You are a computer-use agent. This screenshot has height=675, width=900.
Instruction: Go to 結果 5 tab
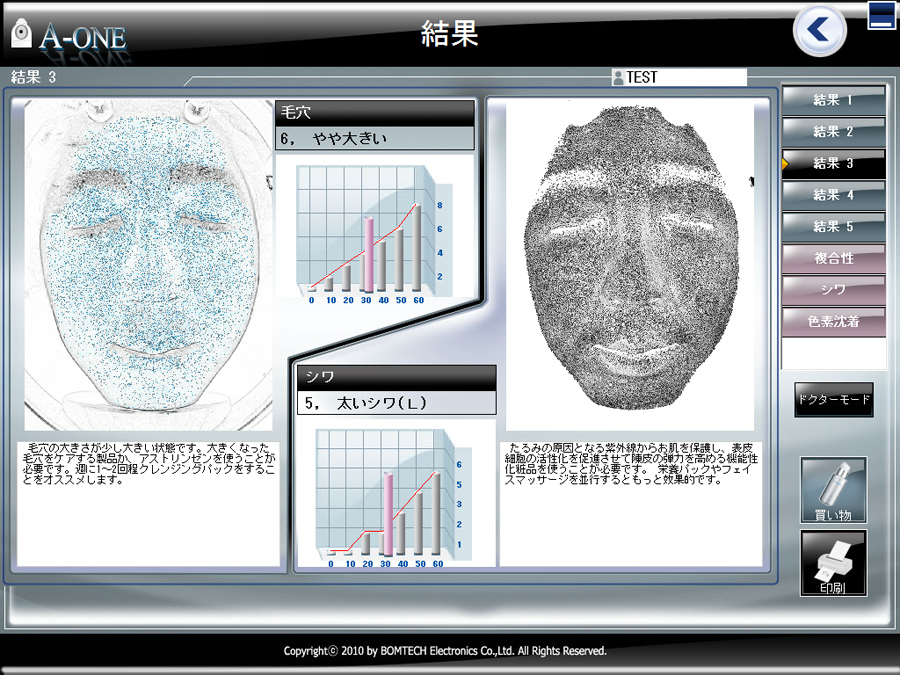point(833,226)
